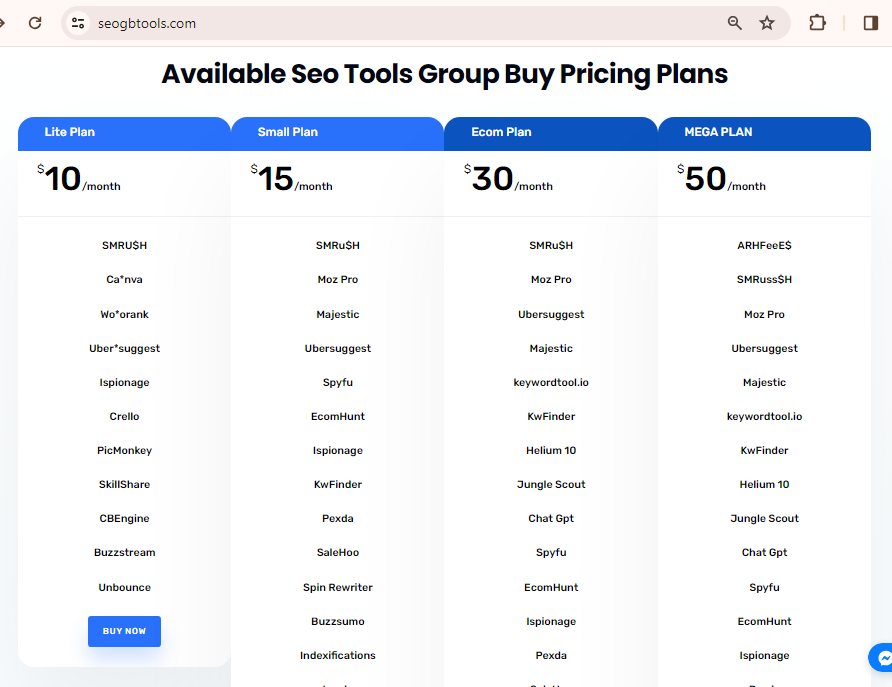Viewport: 892px width, 687px height.
Task: Click the zoom magnifier icon in address bar
Action: [x=734, y=23]
